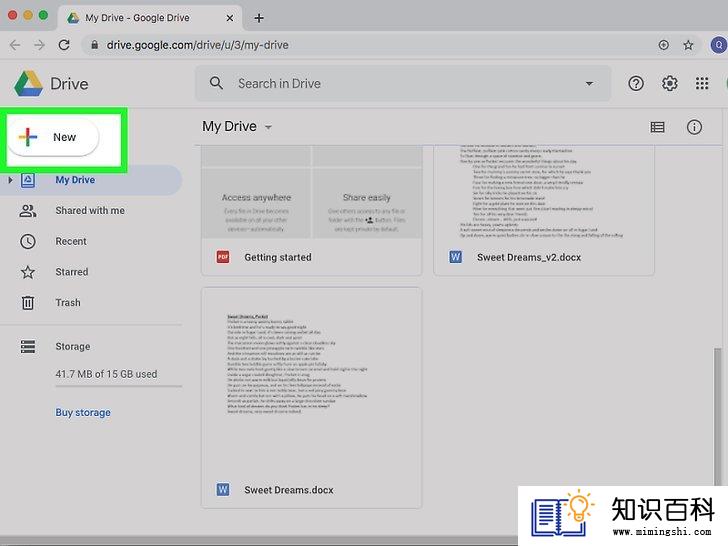Focus the Search in Drive field
Viewport: 728px width, 546px height.
pyautogui.click(x=403, y=84)
